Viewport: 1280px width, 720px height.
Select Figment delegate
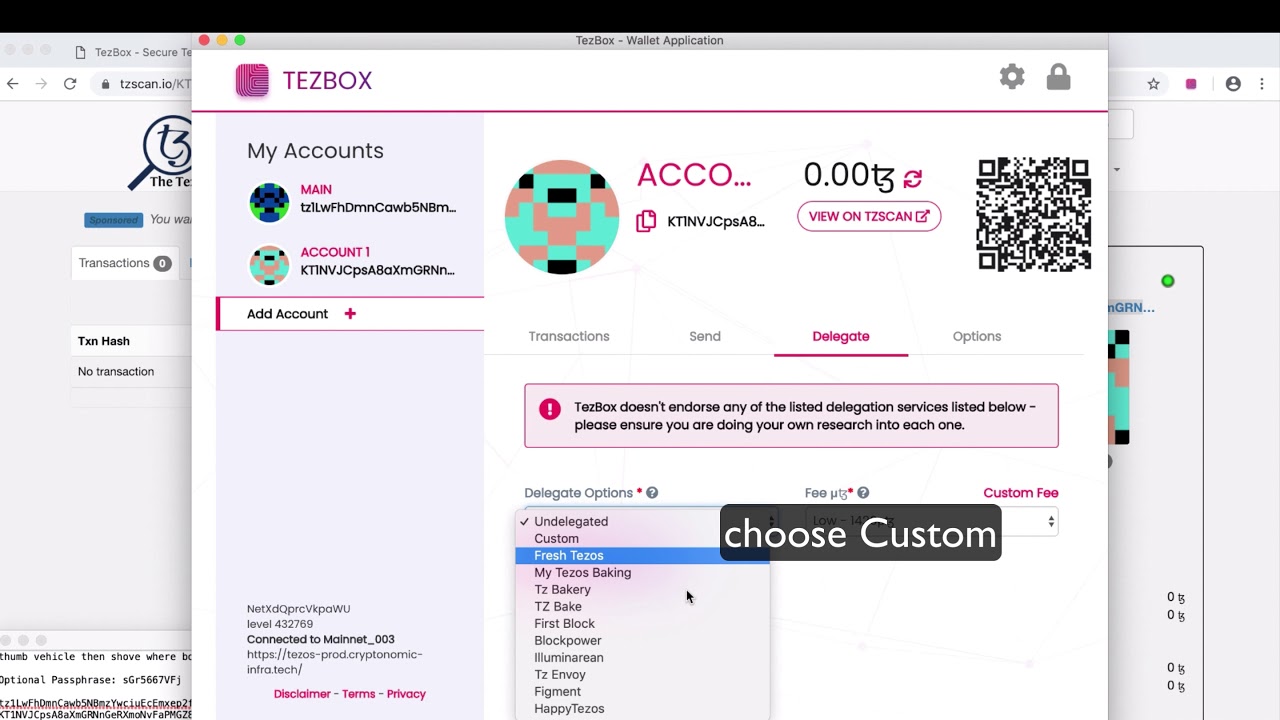pos(643,691)
